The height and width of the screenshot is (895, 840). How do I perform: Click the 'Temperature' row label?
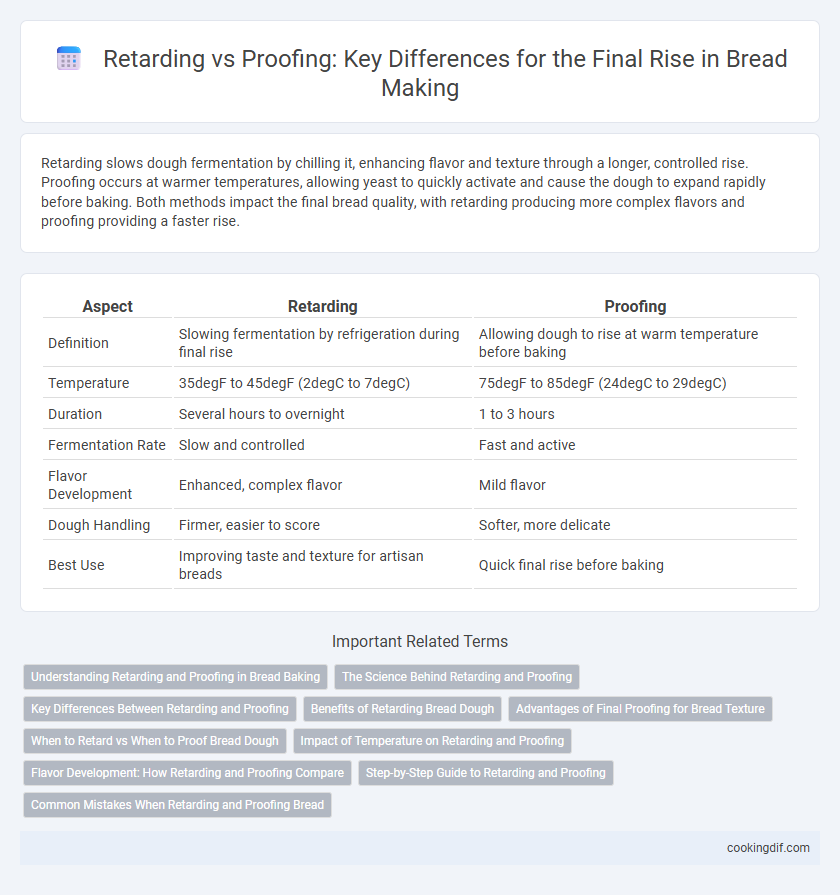[x=88, y=383]
